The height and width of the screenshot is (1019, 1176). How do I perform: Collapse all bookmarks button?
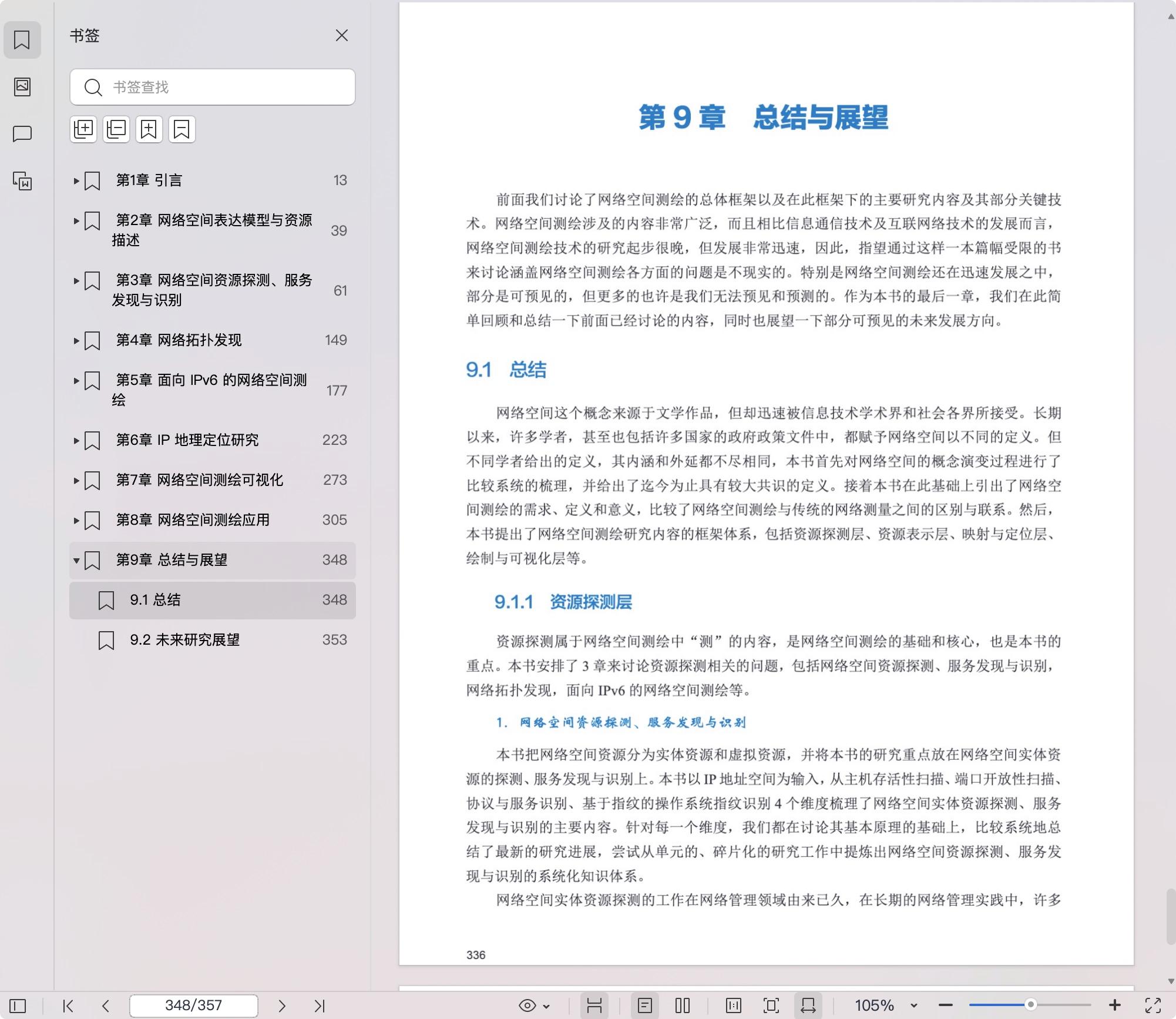[116, 129]
